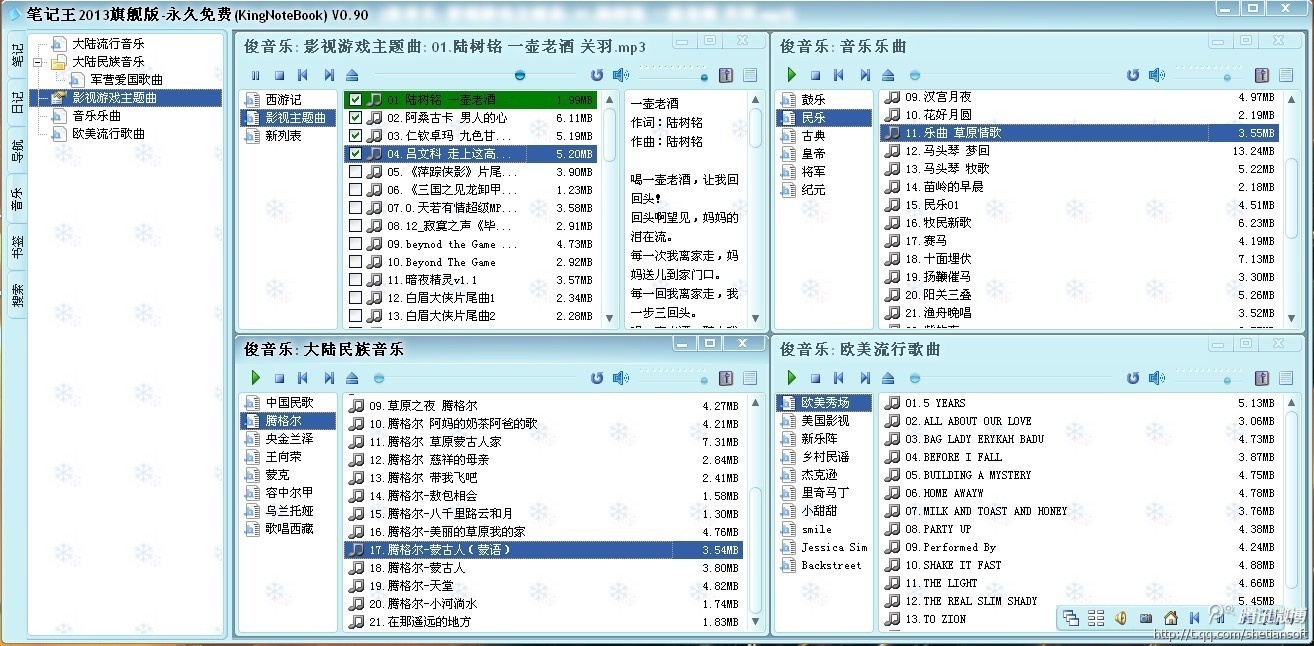
Task: Play music in 大陆民族音乐 player
Action: (x=256, y=378)
